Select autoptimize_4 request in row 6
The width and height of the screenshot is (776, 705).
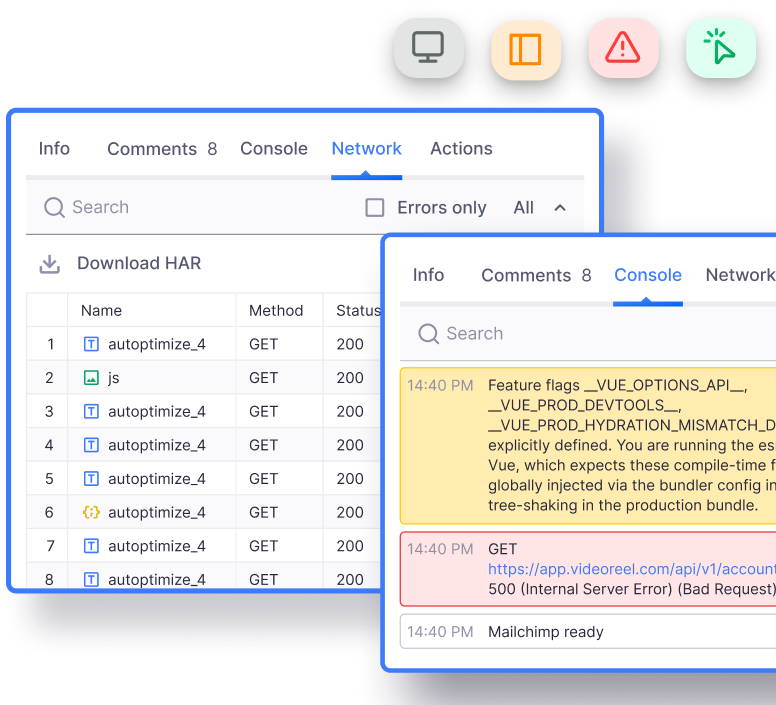point(156,512)
